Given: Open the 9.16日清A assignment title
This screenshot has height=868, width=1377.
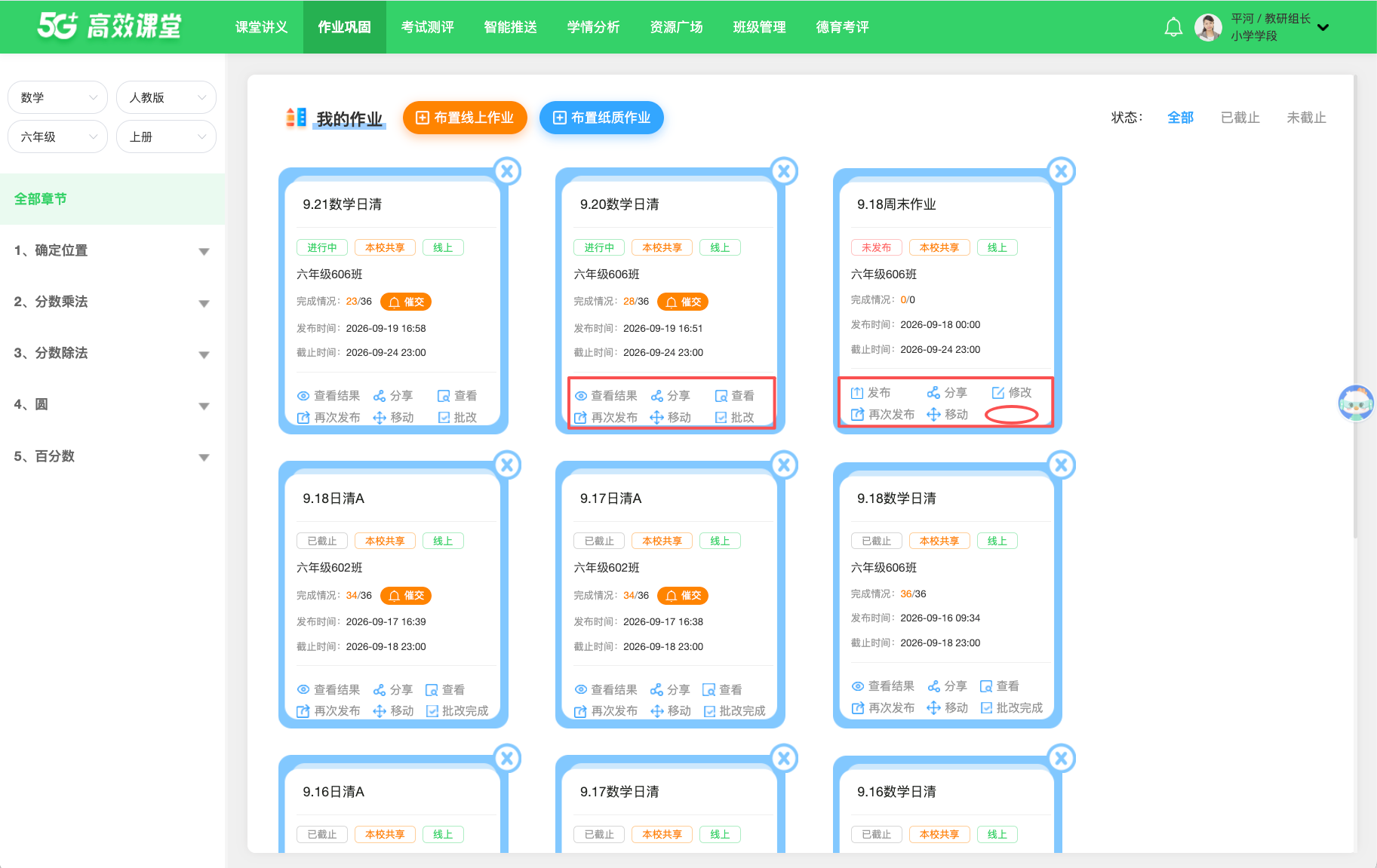Looking at the screenshot, I should [x=333, y=792].
